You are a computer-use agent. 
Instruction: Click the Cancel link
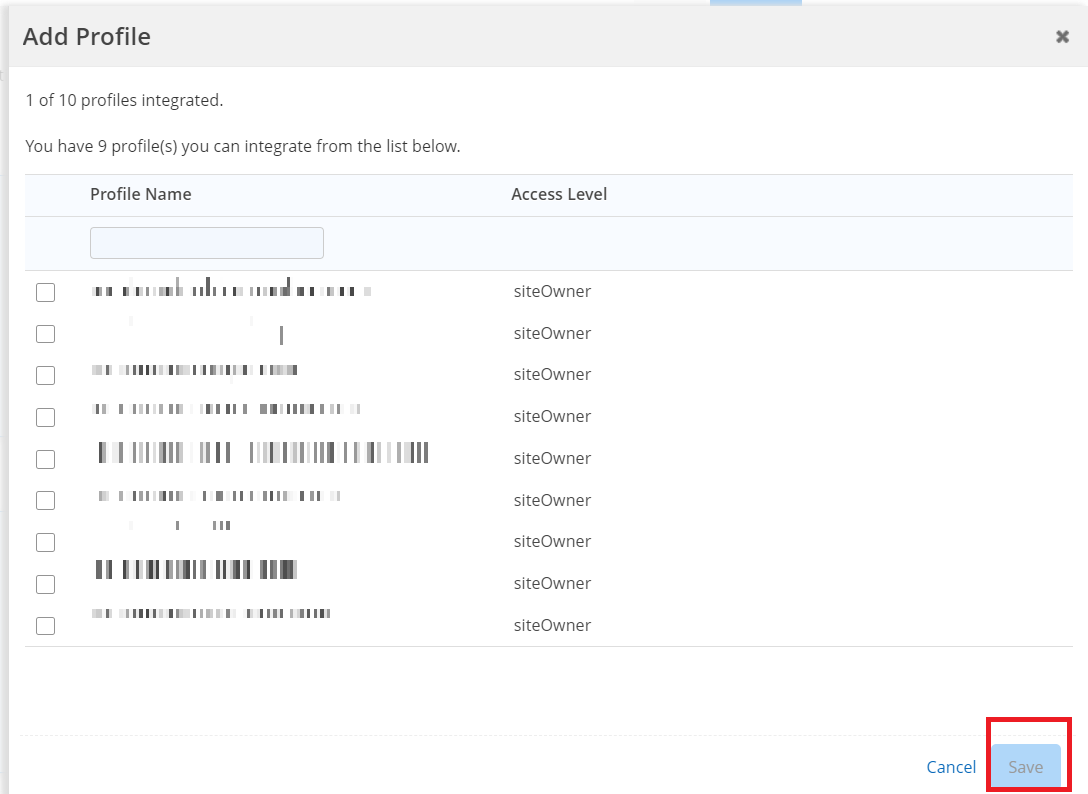click(950, 767)
